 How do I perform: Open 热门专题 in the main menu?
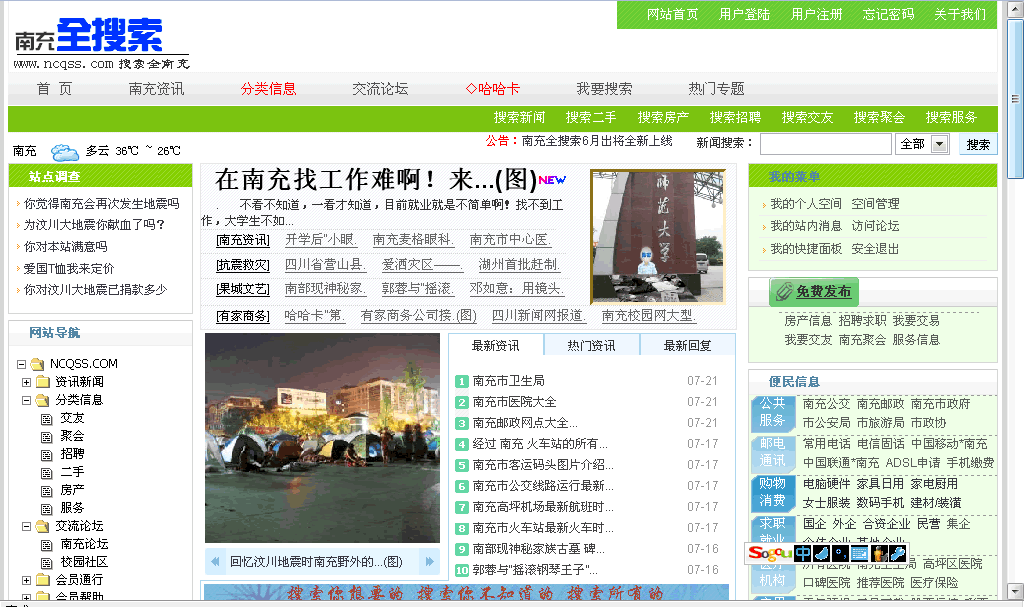[716, 89]
